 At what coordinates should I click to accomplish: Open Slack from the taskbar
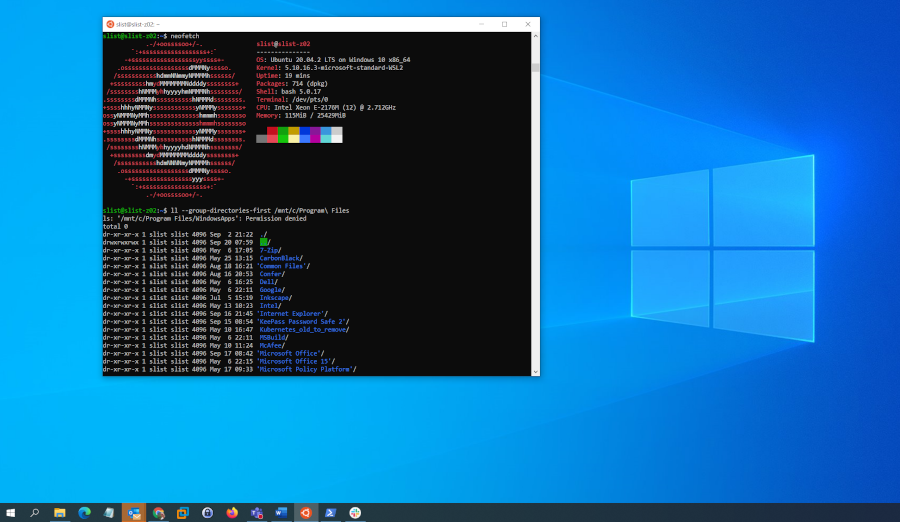pyautogui.click(x=355, y=512)
